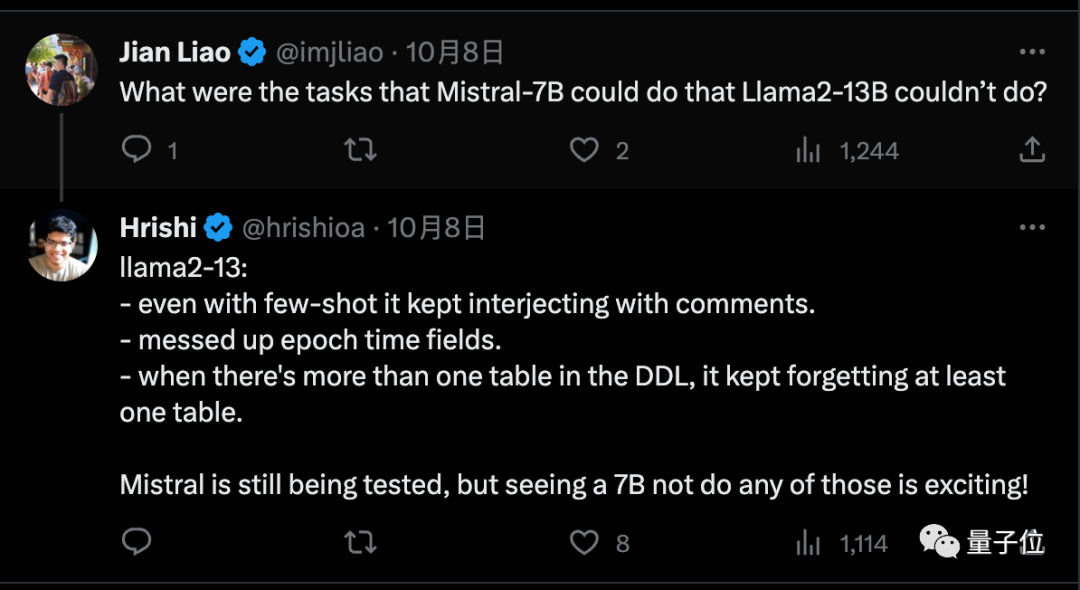Viewport: 1080px width, 590px height.
Task: Click Hrishi's verified badge
Action: click(x=217, y=227)
